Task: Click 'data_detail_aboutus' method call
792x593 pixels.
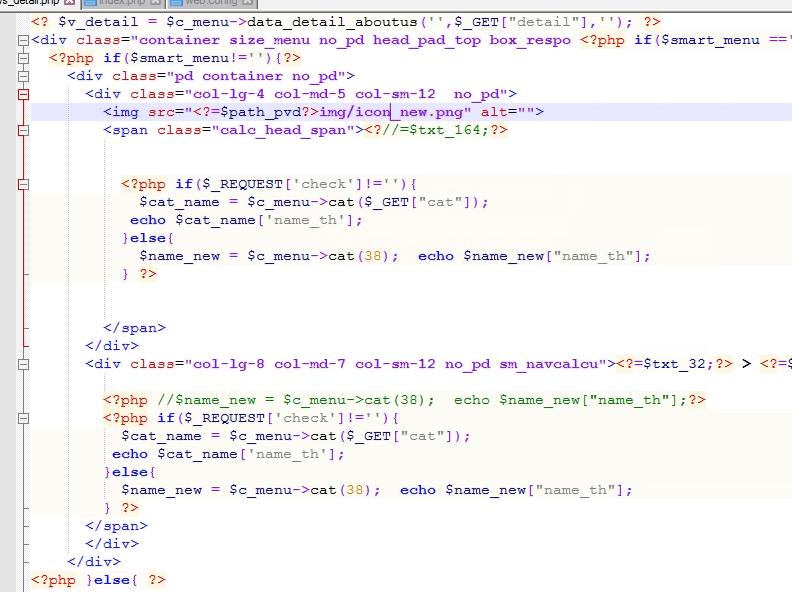Action: pyautogui.click(x=332, y=22)
